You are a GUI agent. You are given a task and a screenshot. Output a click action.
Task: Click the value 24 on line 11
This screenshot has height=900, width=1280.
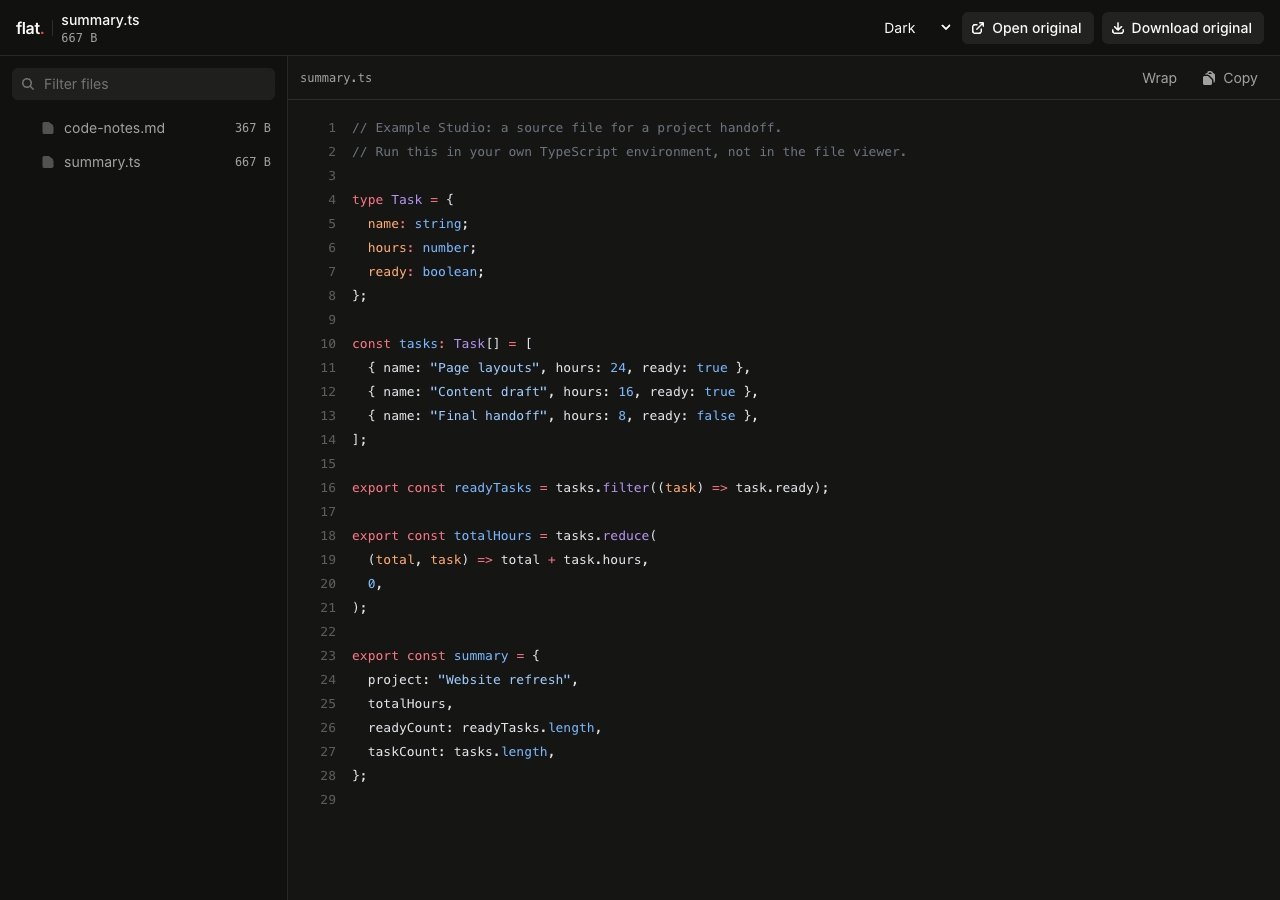(618, 368)
